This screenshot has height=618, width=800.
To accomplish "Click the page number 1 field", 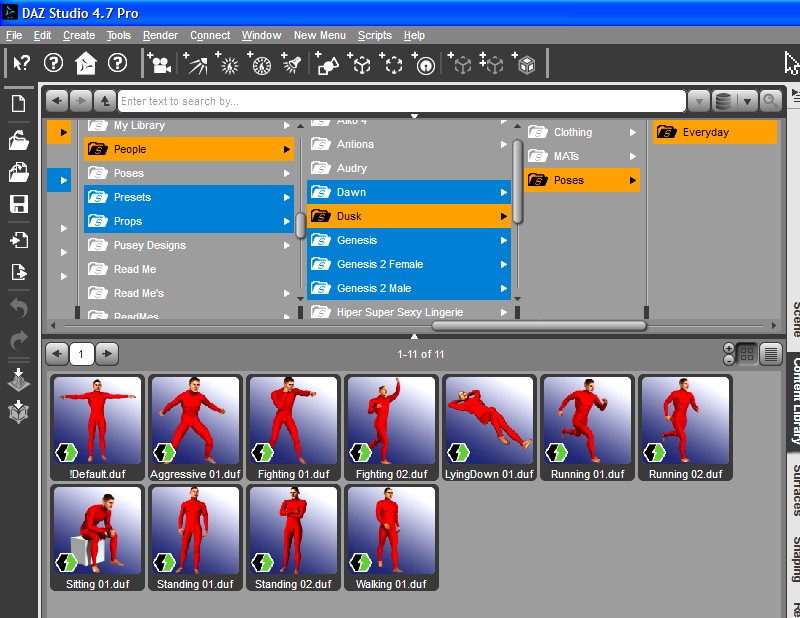I will click(x=82, y=354).
